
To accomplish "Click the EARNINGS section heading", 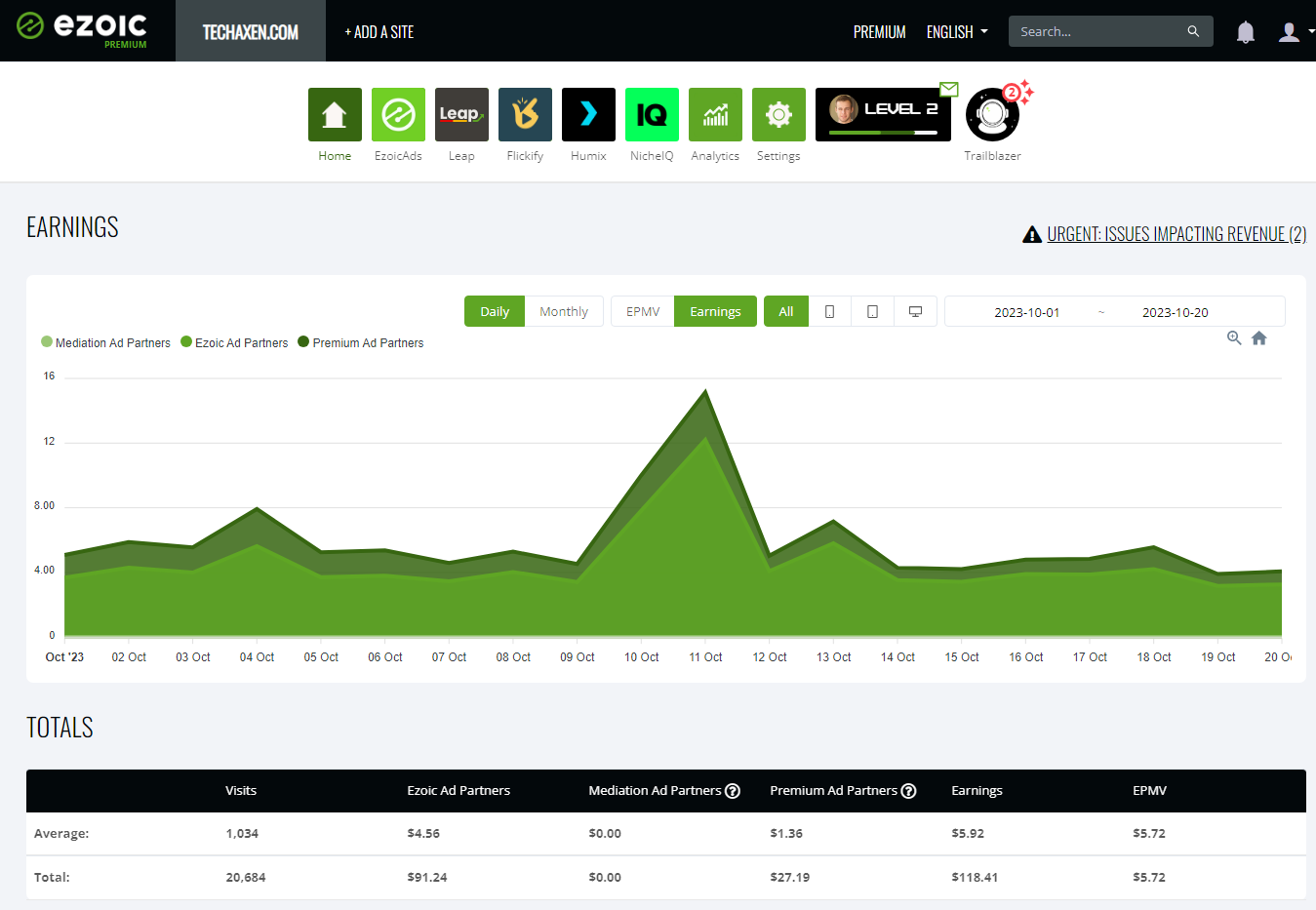I will 72,227.
